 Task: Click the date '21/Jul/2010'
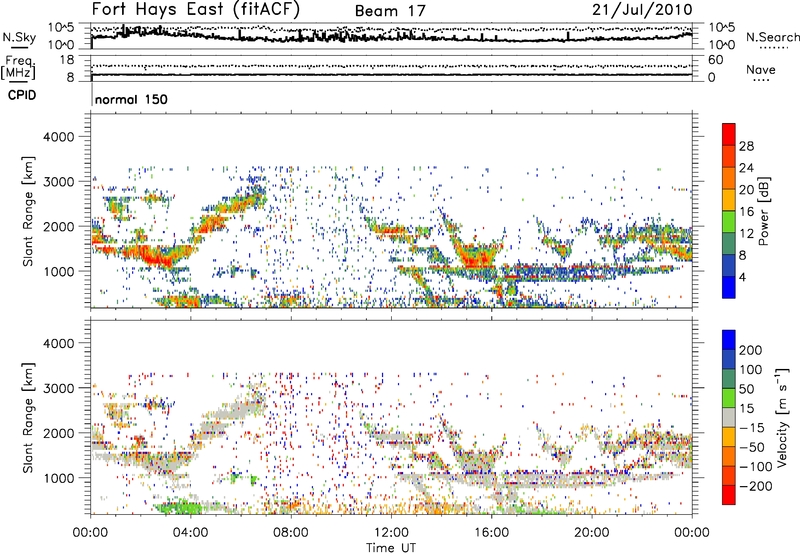click(642, 10)
